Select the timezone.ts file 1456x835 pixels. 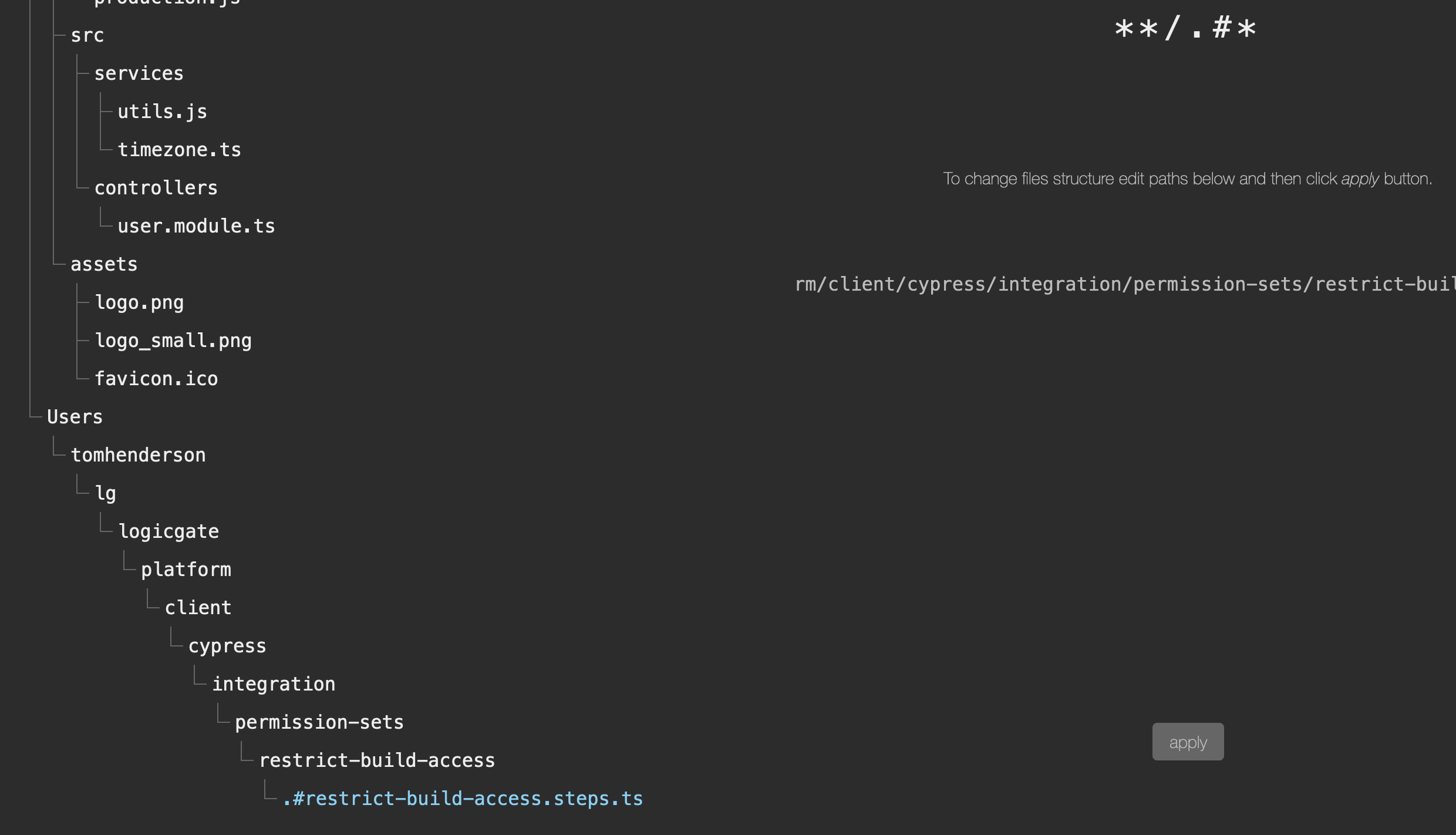(180, 149)
